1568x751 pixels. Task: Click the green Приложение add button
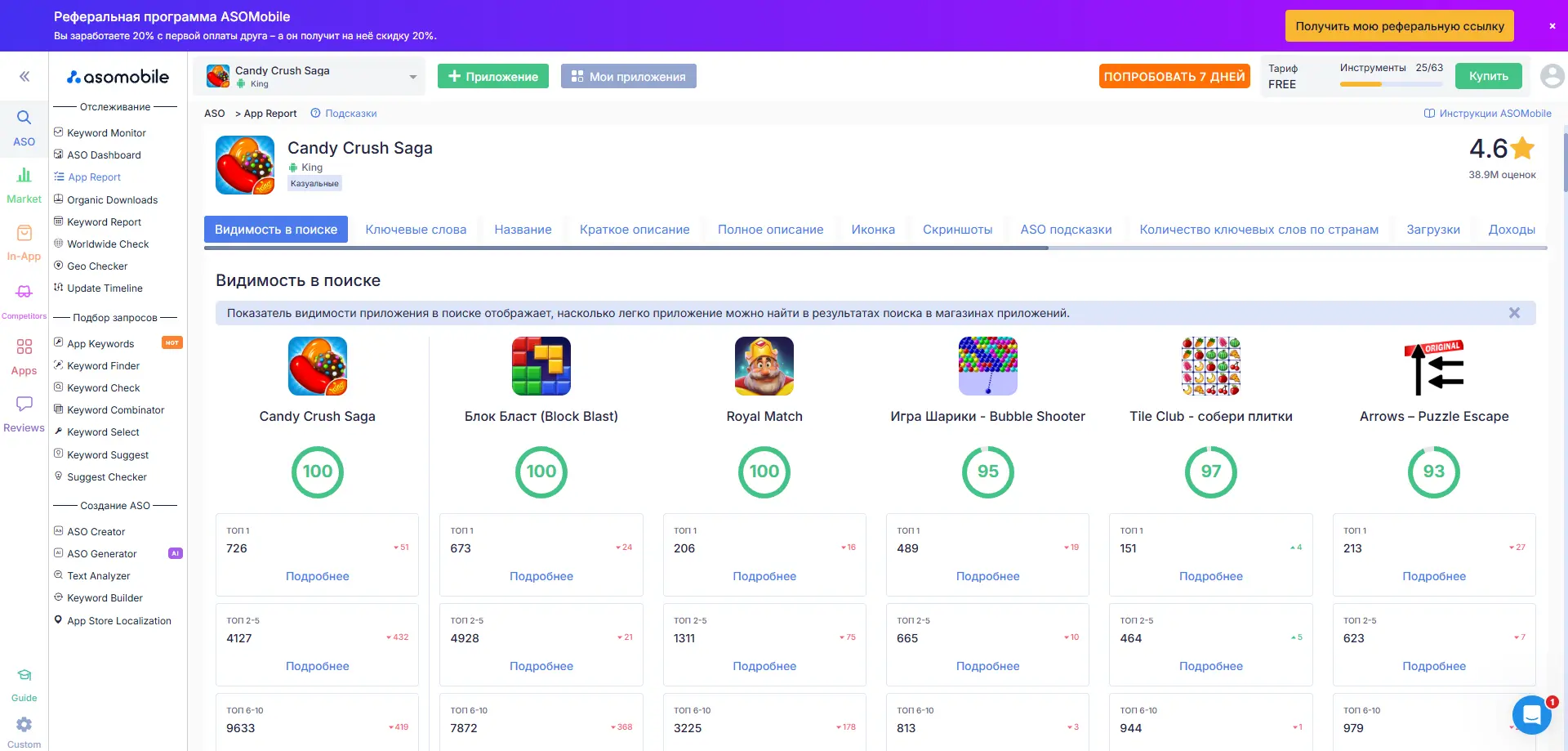(493, 76)
